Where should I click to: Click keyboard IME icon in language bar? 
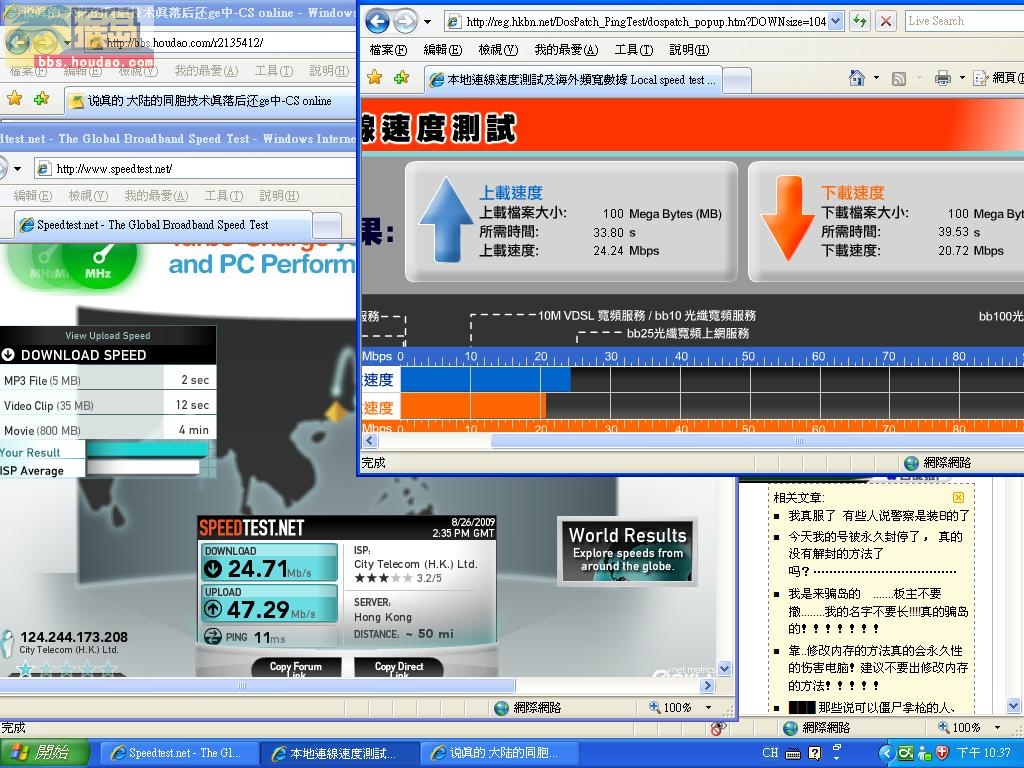click(793, 754)
